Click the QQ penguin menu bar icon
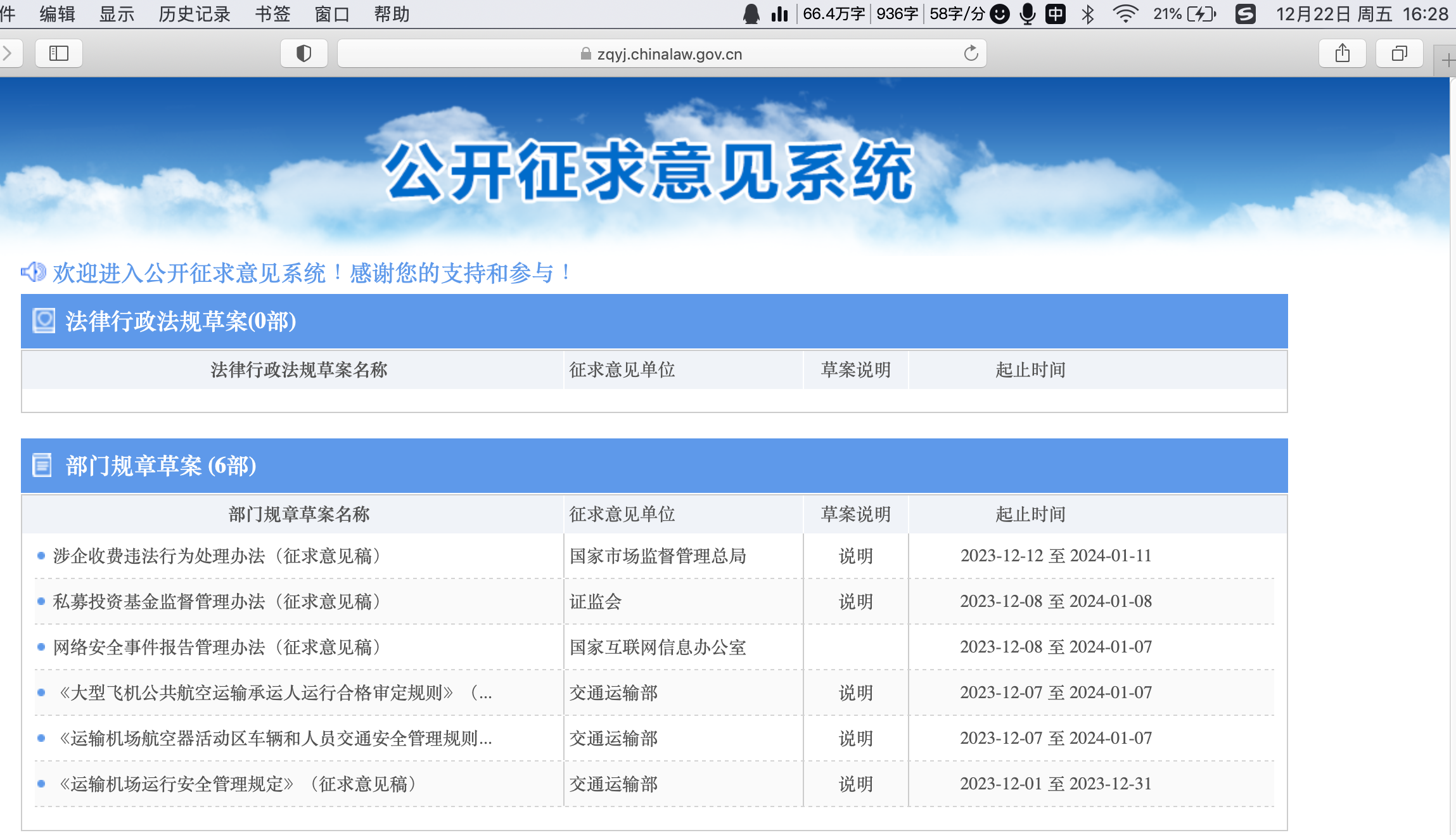1456x835 pixels. click(751, 14)
